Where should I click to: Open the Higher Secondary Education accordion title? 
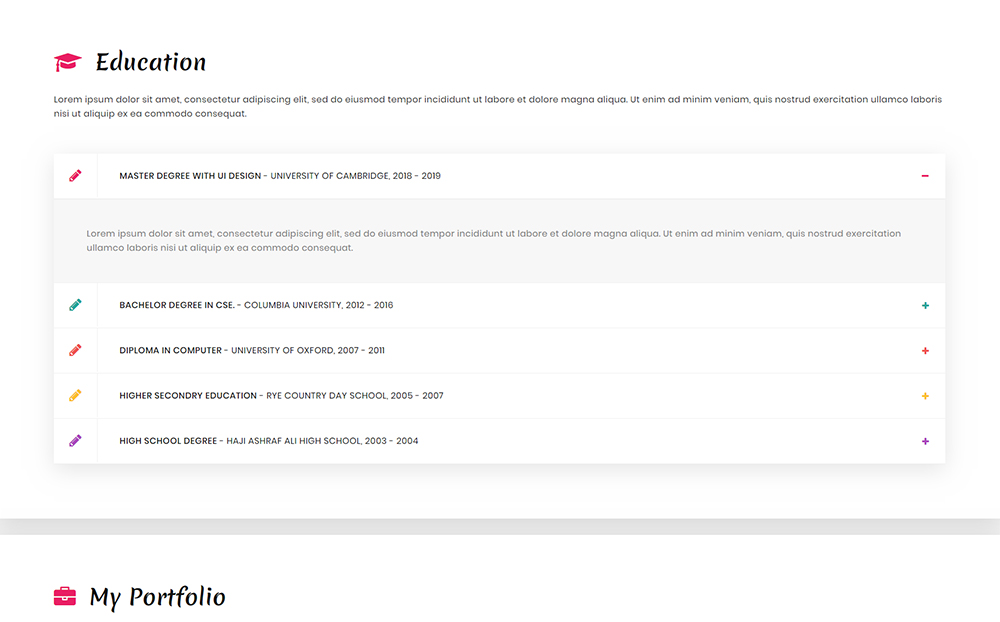point(281,396)
